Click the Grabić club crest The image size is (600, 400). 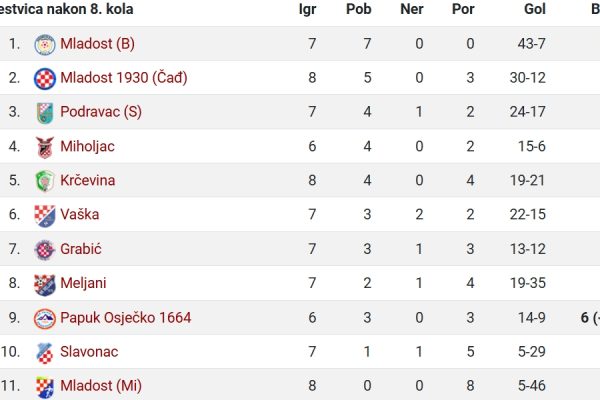[x=45, y=250]
